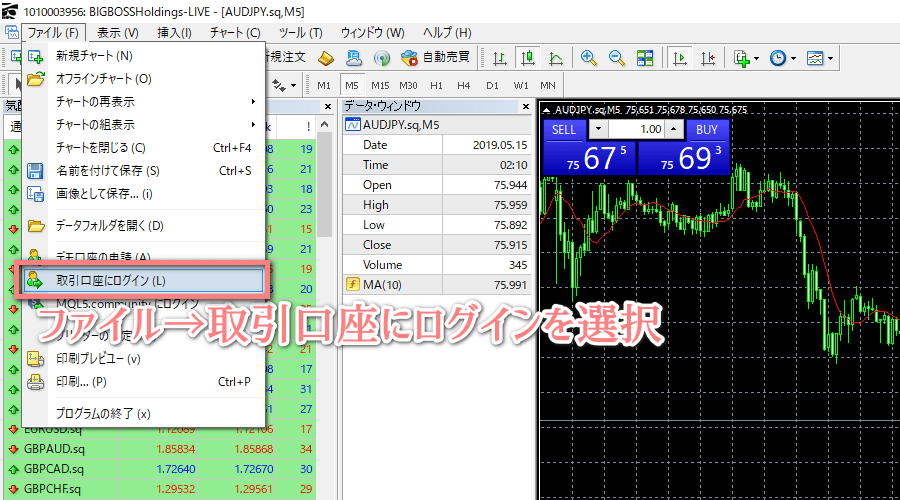Click the BUY button on chart
This screenshot has height=500, width=900.
707,130
